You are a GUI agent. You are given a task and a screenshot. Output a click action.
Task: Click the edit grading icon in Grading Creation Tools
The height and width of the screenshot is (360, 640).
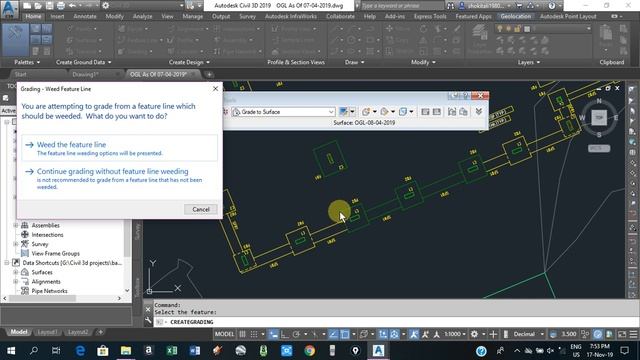coord(384,111)
